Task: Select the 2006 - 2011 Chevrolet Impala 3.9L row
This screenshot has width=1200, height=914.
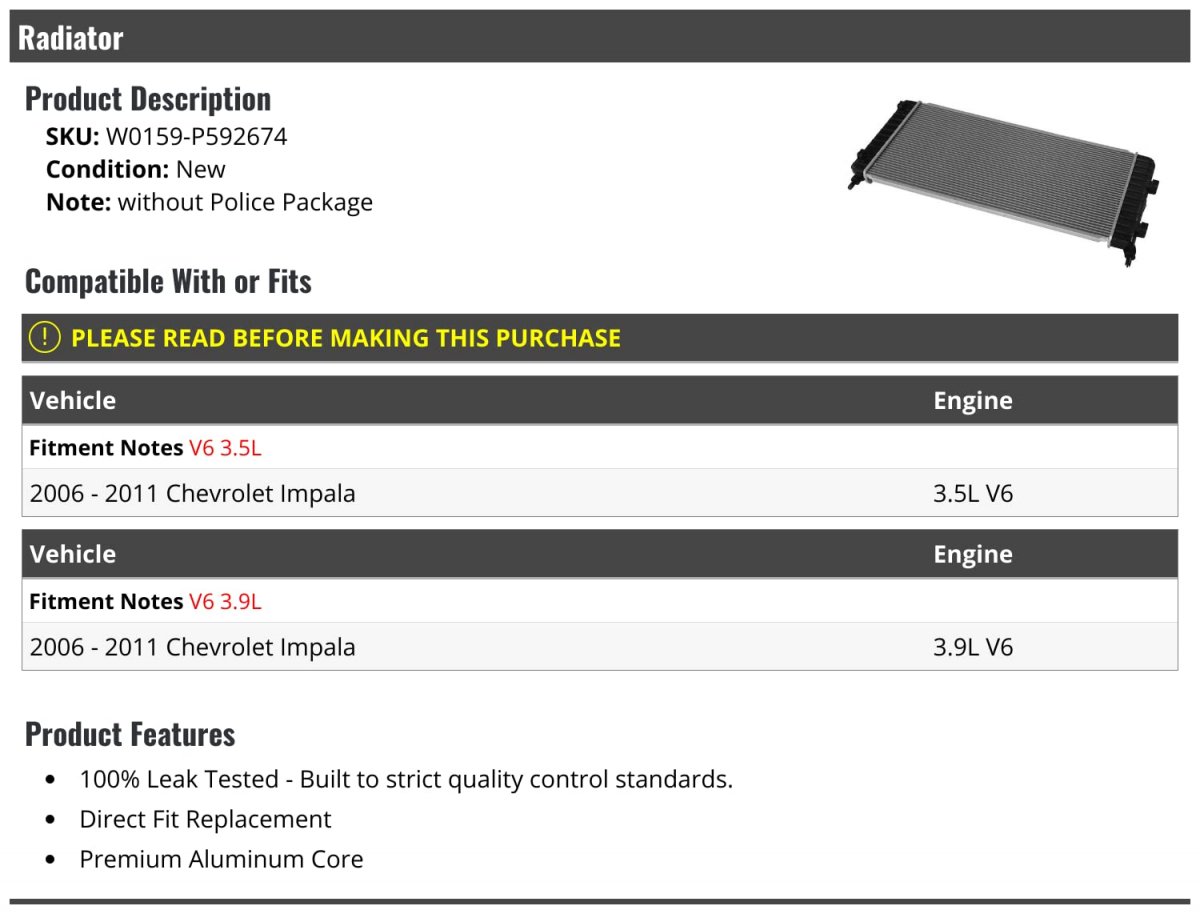Action: (600, 647)
